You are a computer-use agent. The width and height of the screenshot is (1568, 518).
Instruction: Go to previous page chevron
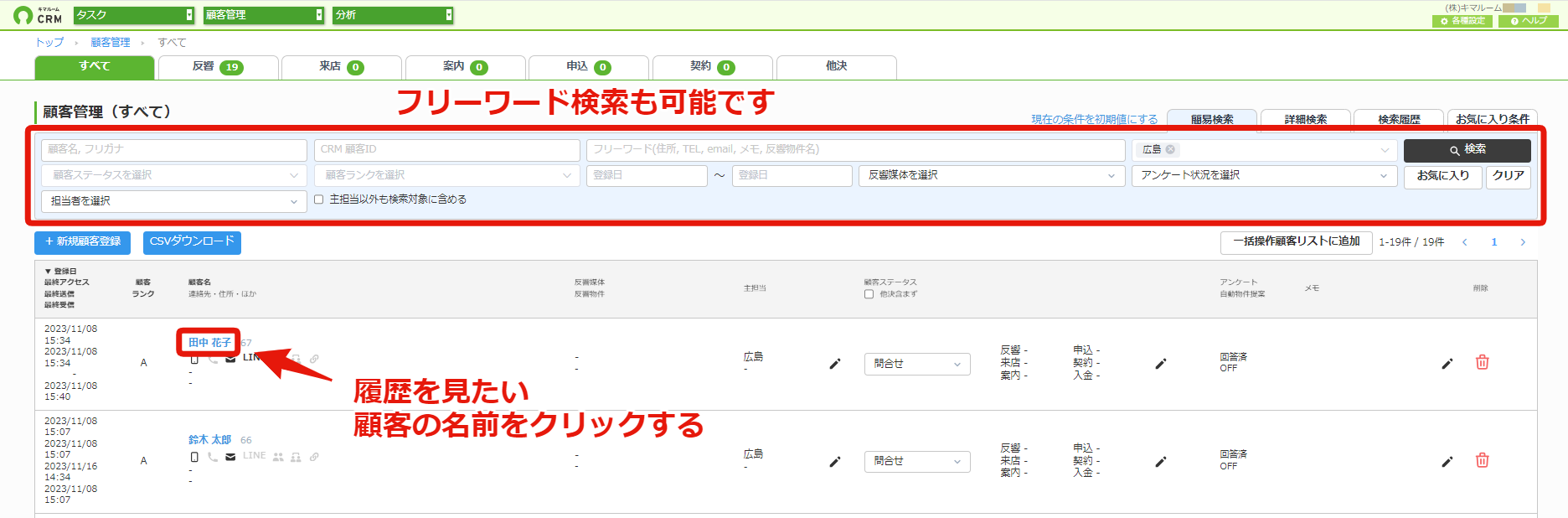click(1465, 242)
